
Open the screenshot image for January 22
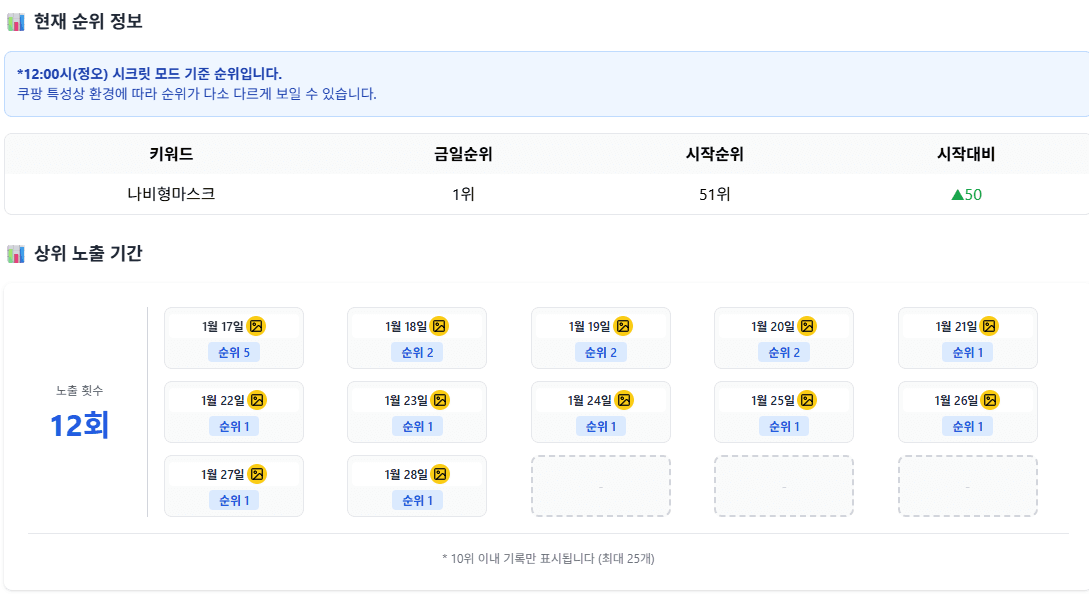tap(259, 398)
